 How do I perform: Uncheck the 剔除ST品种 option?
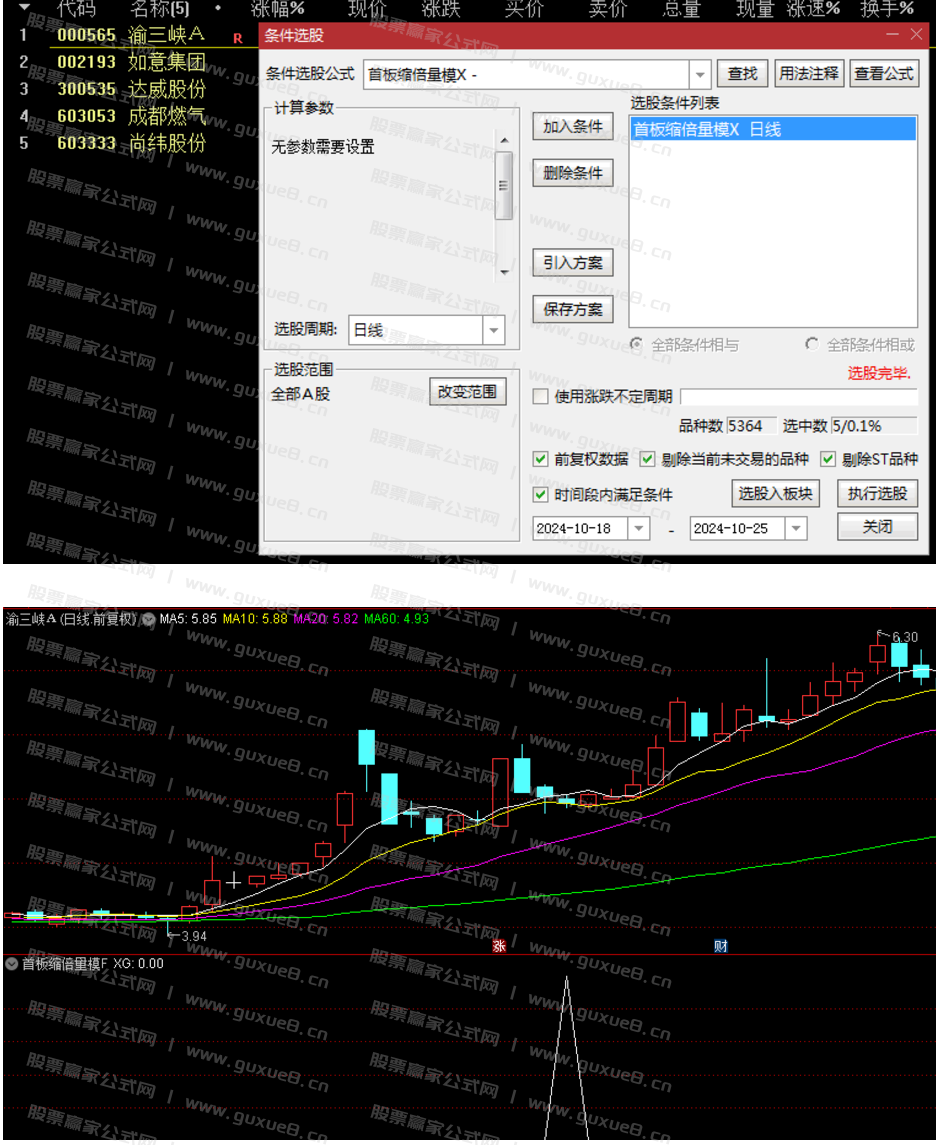click(x=828, y=459)
